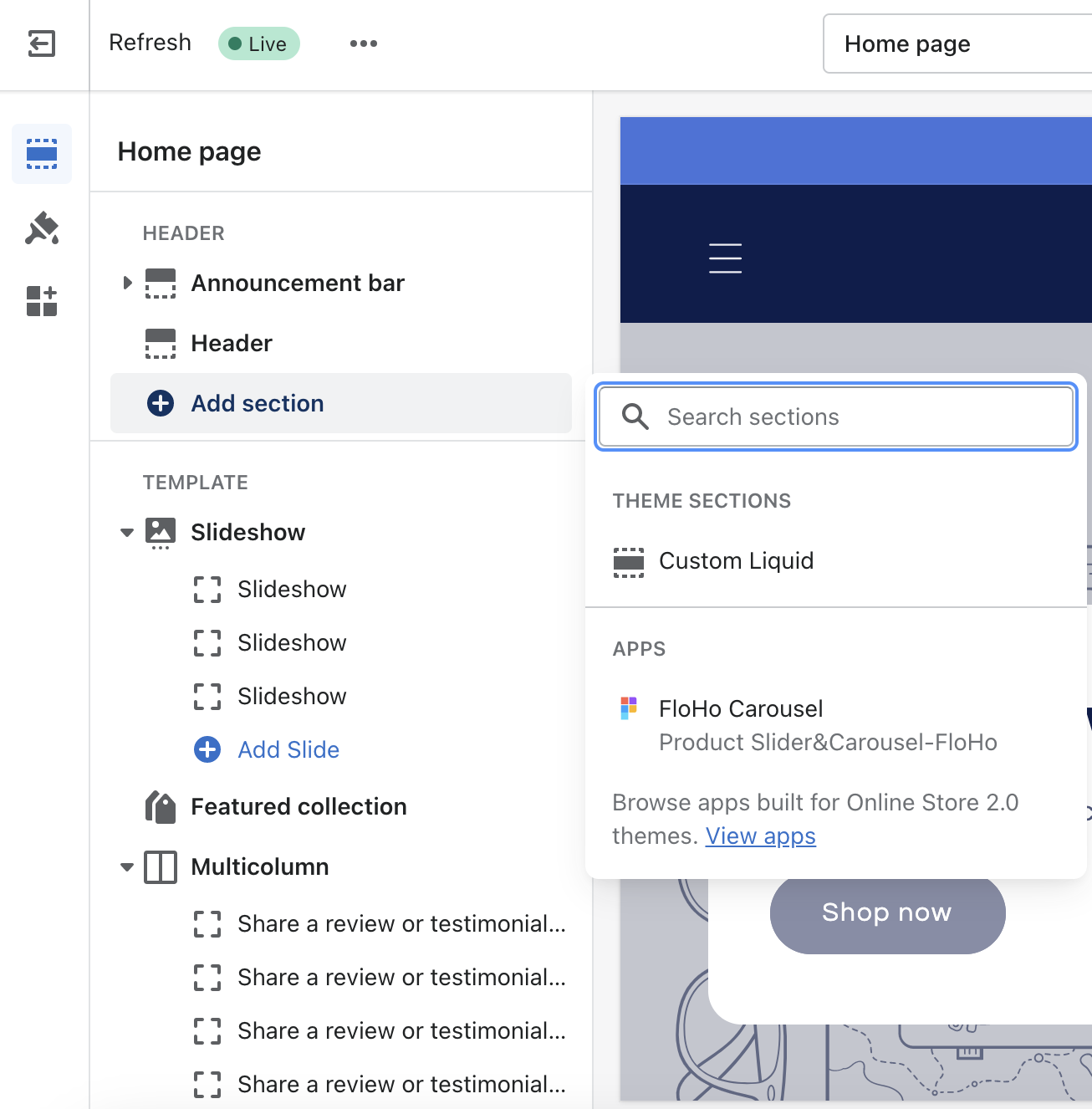Click the exit editor back icon

[x=41, y=43]
